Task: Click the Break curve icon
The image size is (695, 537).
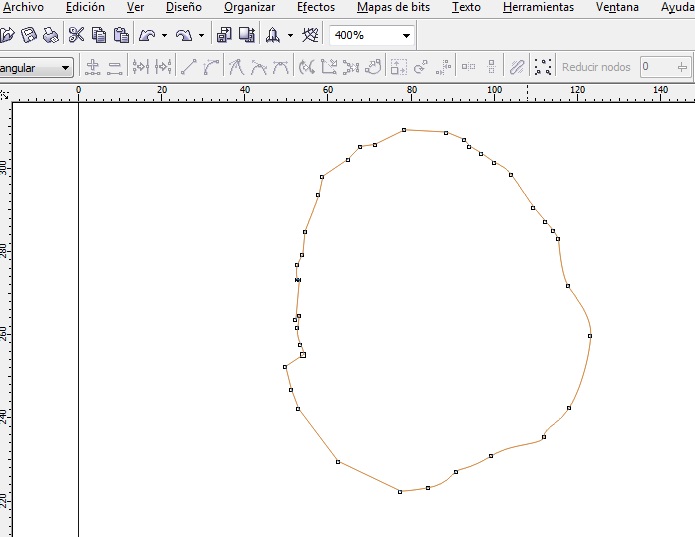Action: 163,67
